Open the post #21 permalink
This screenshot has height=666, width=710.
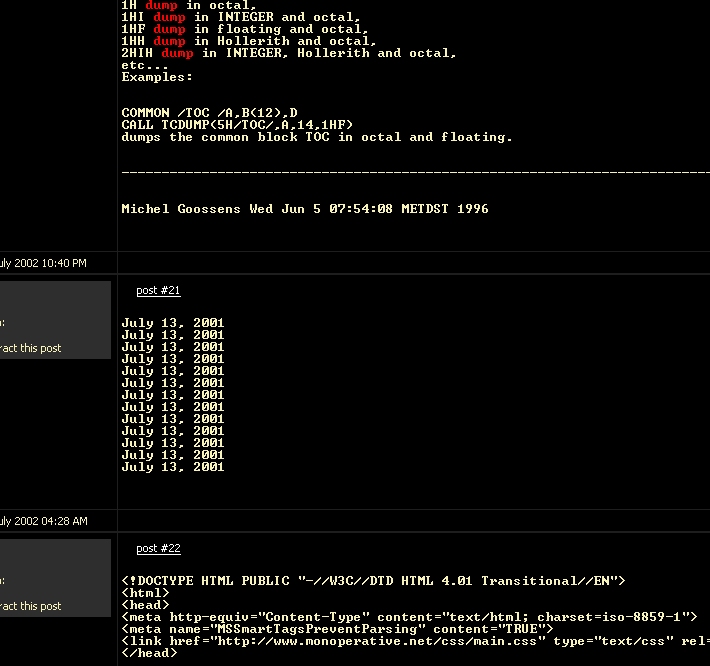pyautogui.click(x=158, y=290)
